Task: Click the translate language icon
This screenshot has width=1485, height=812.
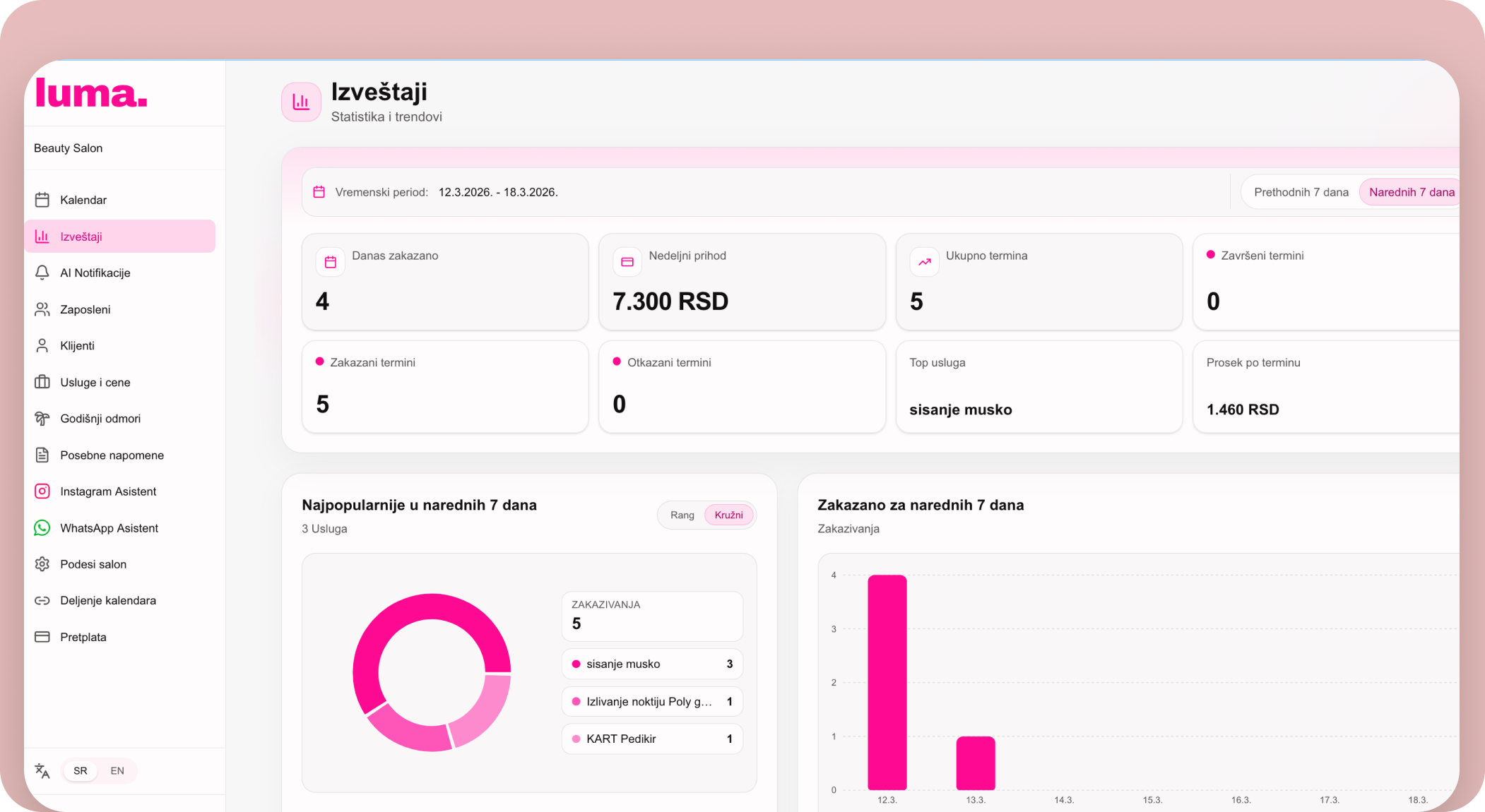Action: [42, 771]
